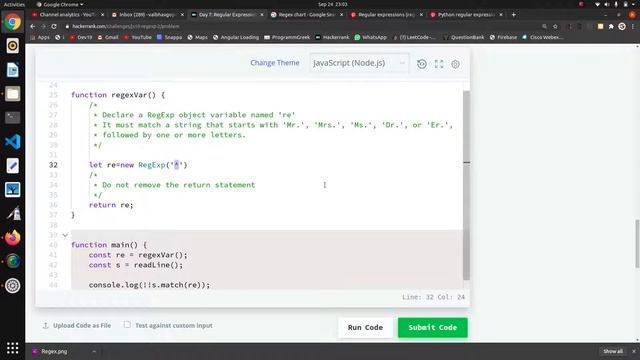Click the zoom magnifier icon in address bar
640x360 pixels.
[x=544, y=26]
